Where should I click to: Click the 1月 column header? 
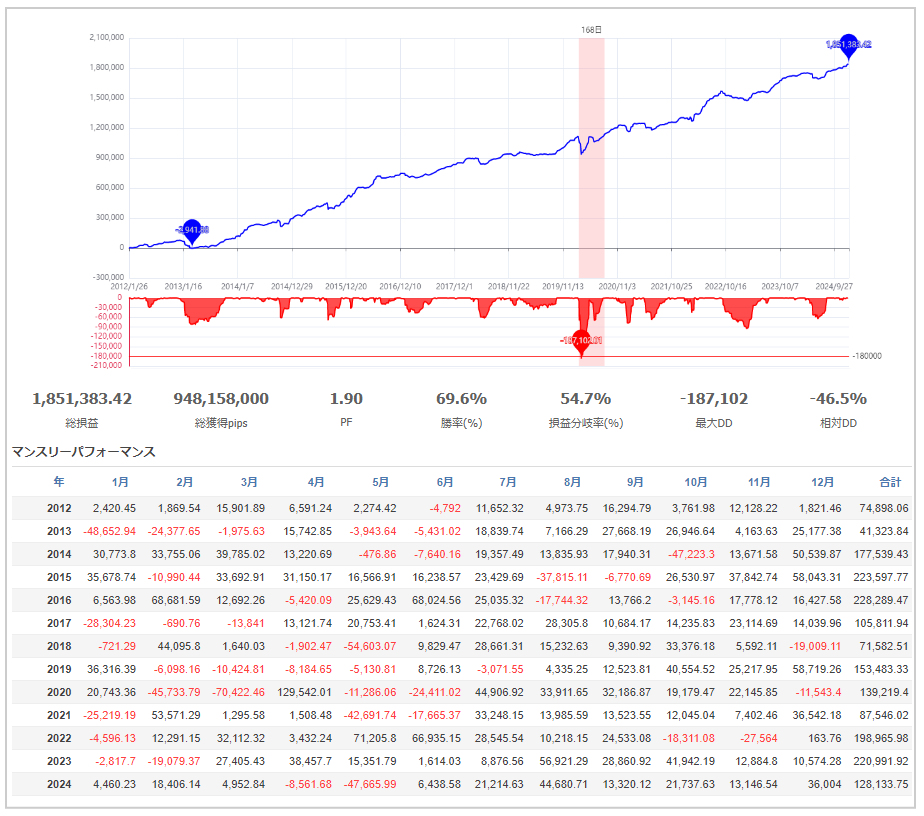click(120, 481)
